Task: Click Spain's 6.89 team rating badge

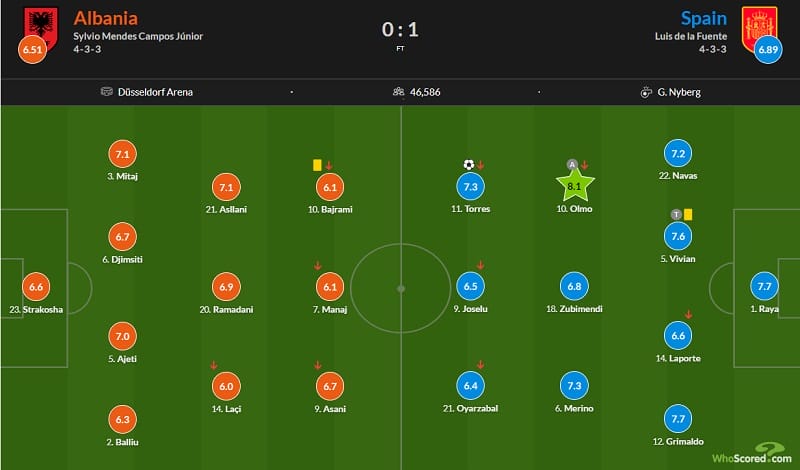Action: (768, 49)
